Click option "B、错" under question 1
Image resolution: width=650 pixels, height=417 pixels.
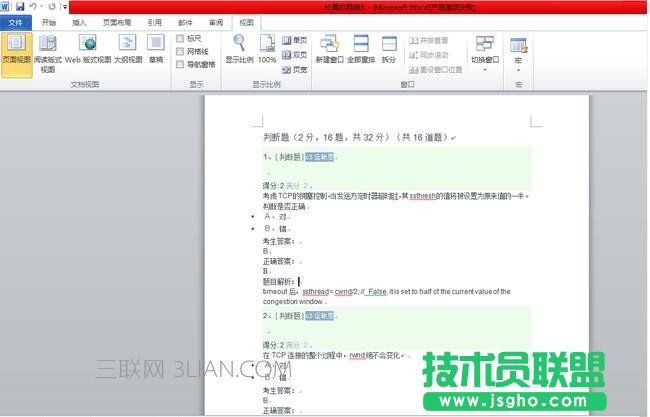tap(275, 228)
